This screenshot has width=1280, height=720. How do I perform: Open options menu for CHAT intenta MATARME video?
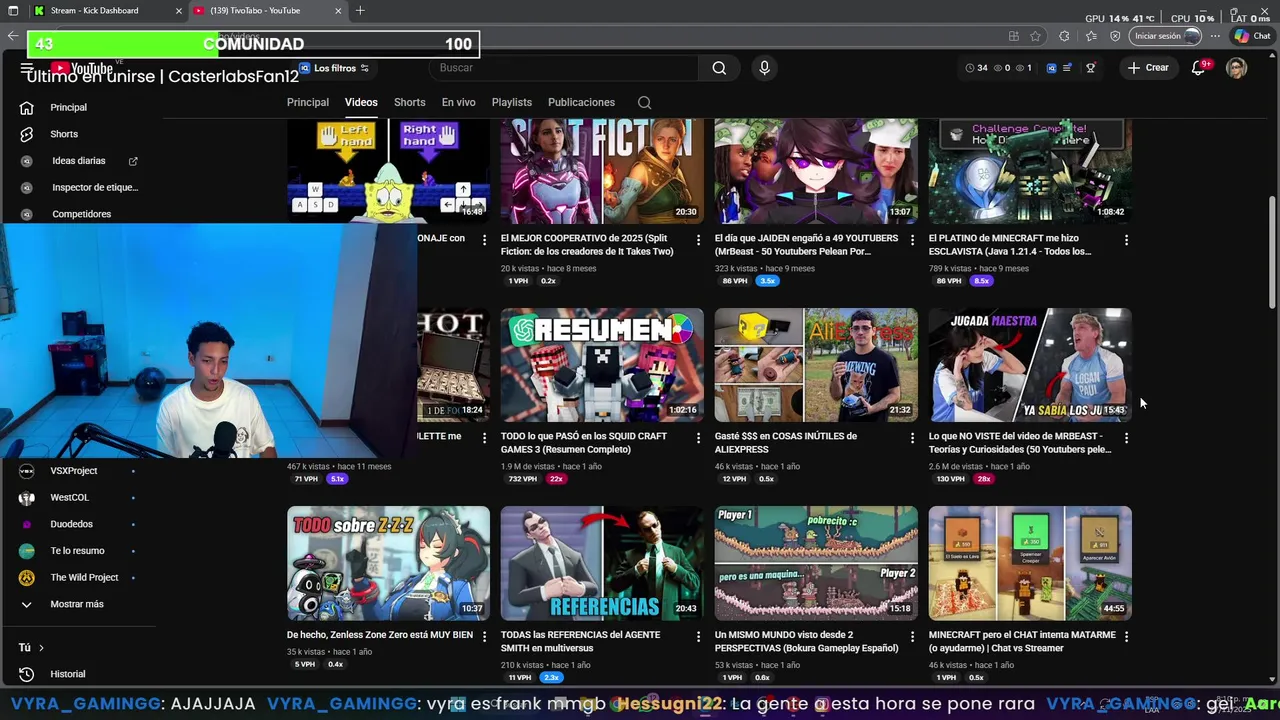[x=1126, y=636]
